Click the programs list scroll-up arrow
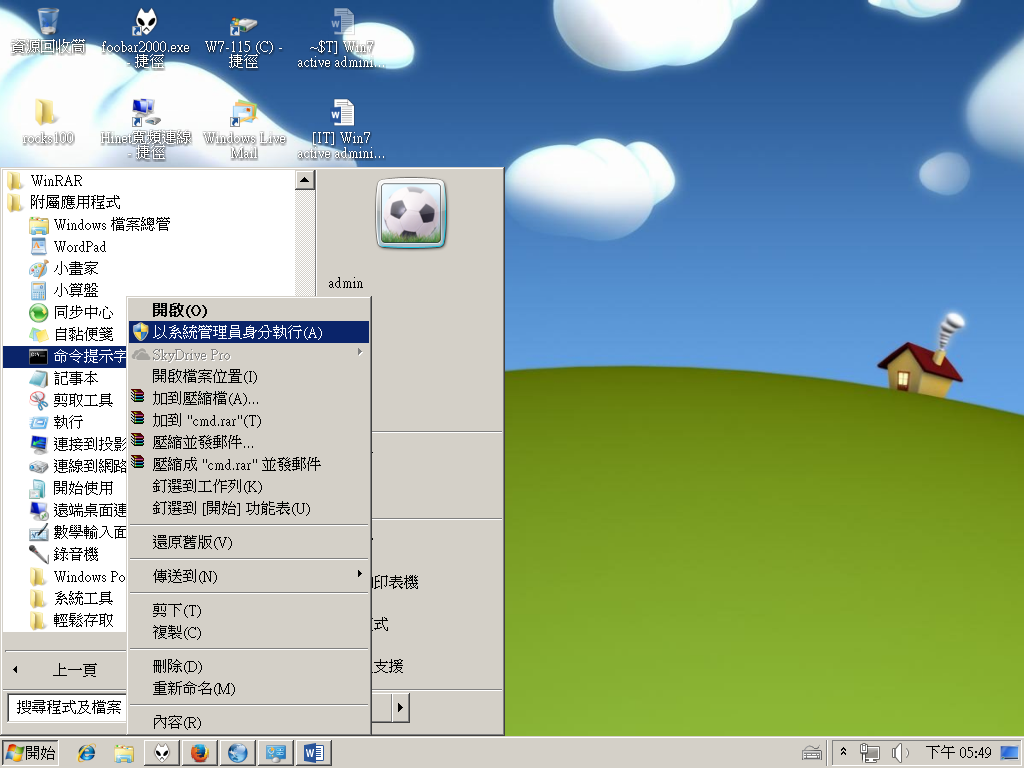The image size is (1024, 768). 305,180
